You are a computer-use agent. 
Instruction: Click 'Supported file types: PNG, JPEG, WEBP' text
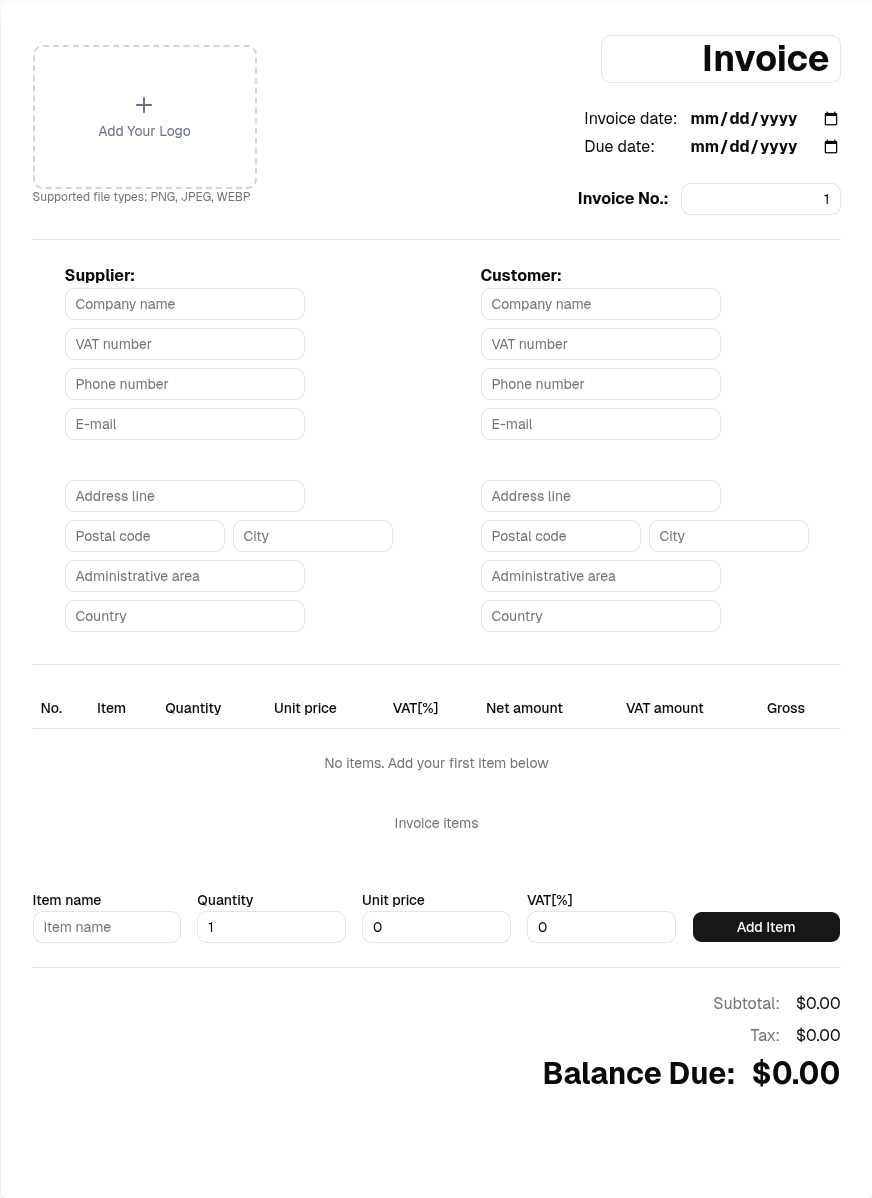141,196
